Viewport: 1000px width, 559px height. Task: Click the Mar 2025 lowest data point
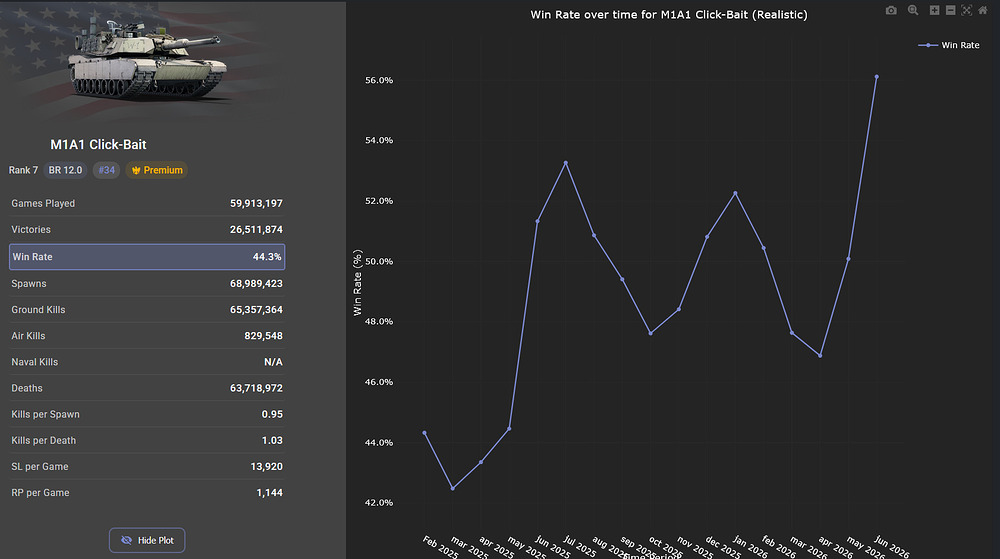(x=453, y=489)
